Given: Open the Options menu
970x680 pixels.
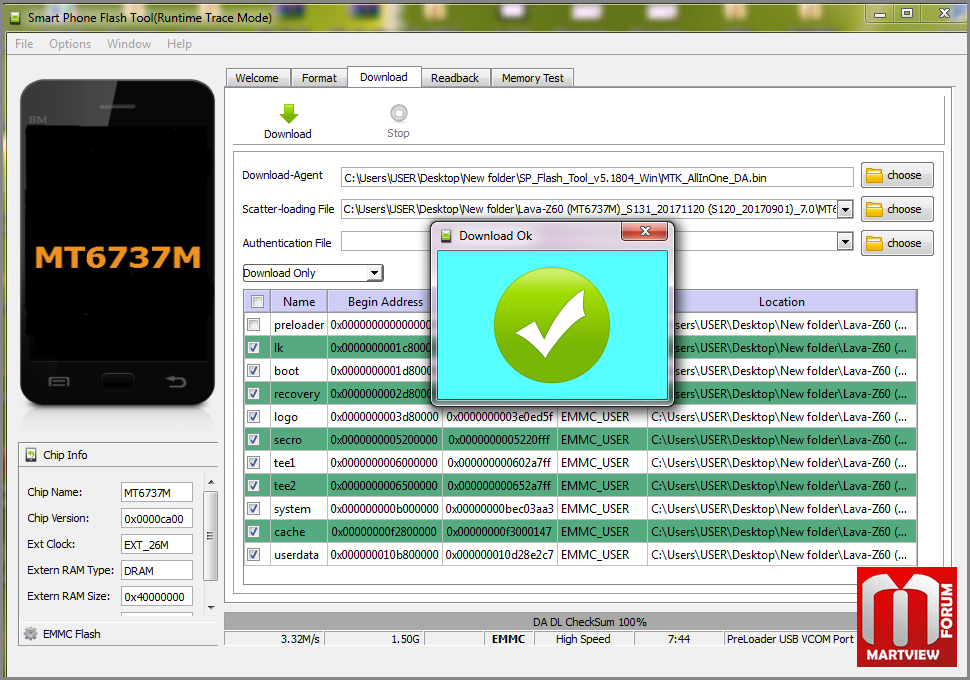Looking at the screenshot, I should pyautogui.click(x=70, y=44).
